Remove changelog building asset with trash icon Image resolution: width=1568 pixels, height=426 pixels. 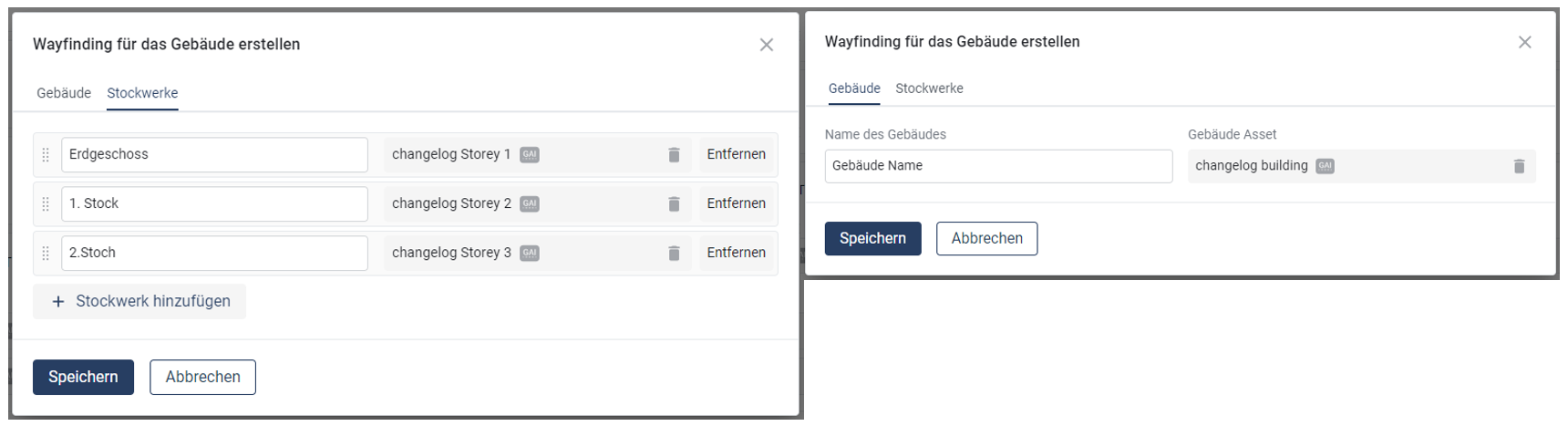click(x=1519, y=166)
